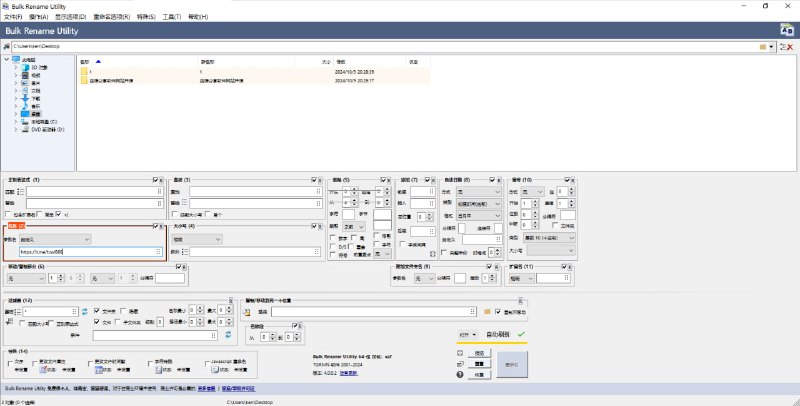The width and height of the screenshot is (800, 406).
Task: Open the 帮助(H) menu
Action: click(x=198, y=17)
